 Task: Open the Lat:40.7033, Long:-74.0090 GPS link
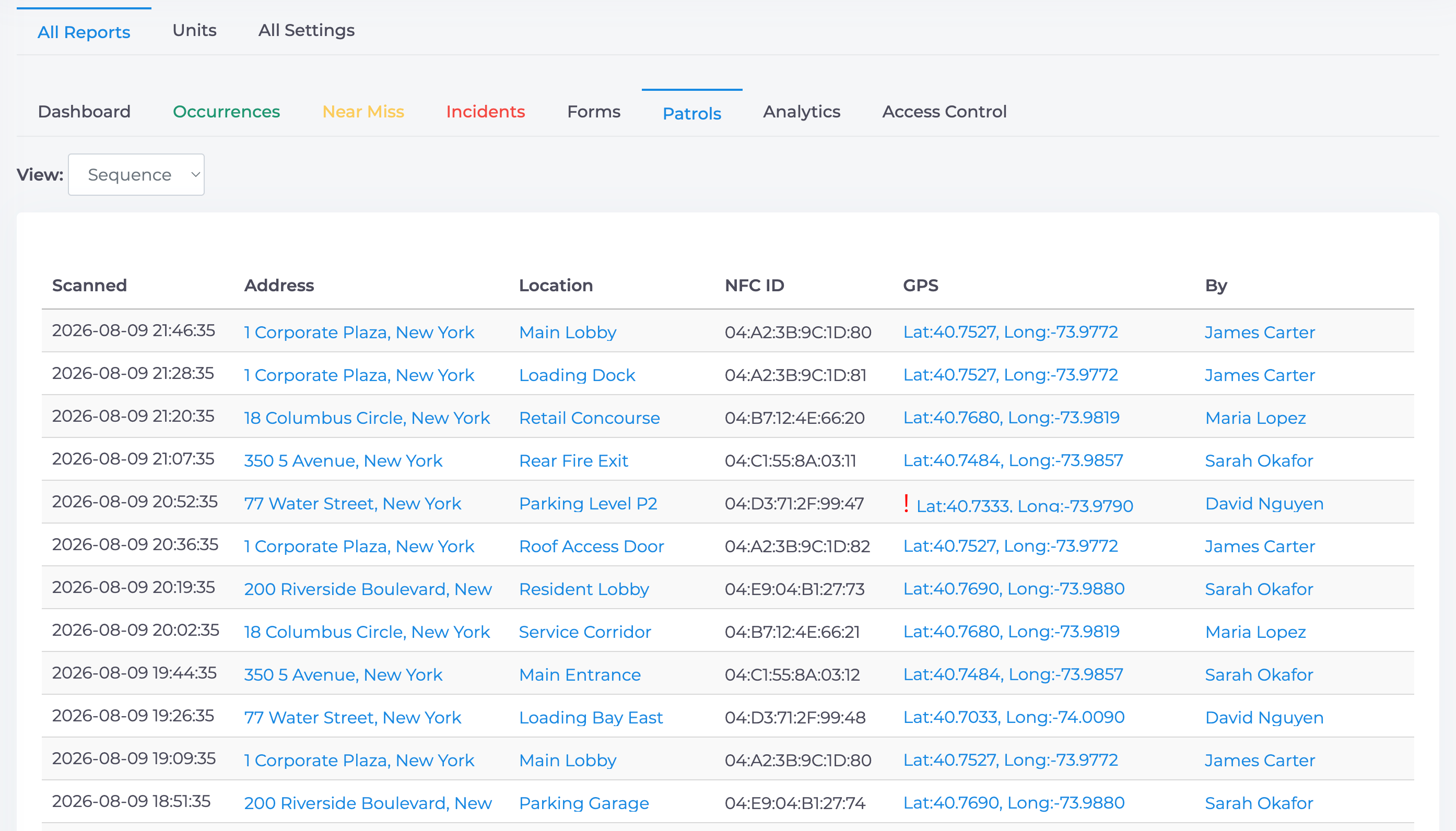[1014, 717]
